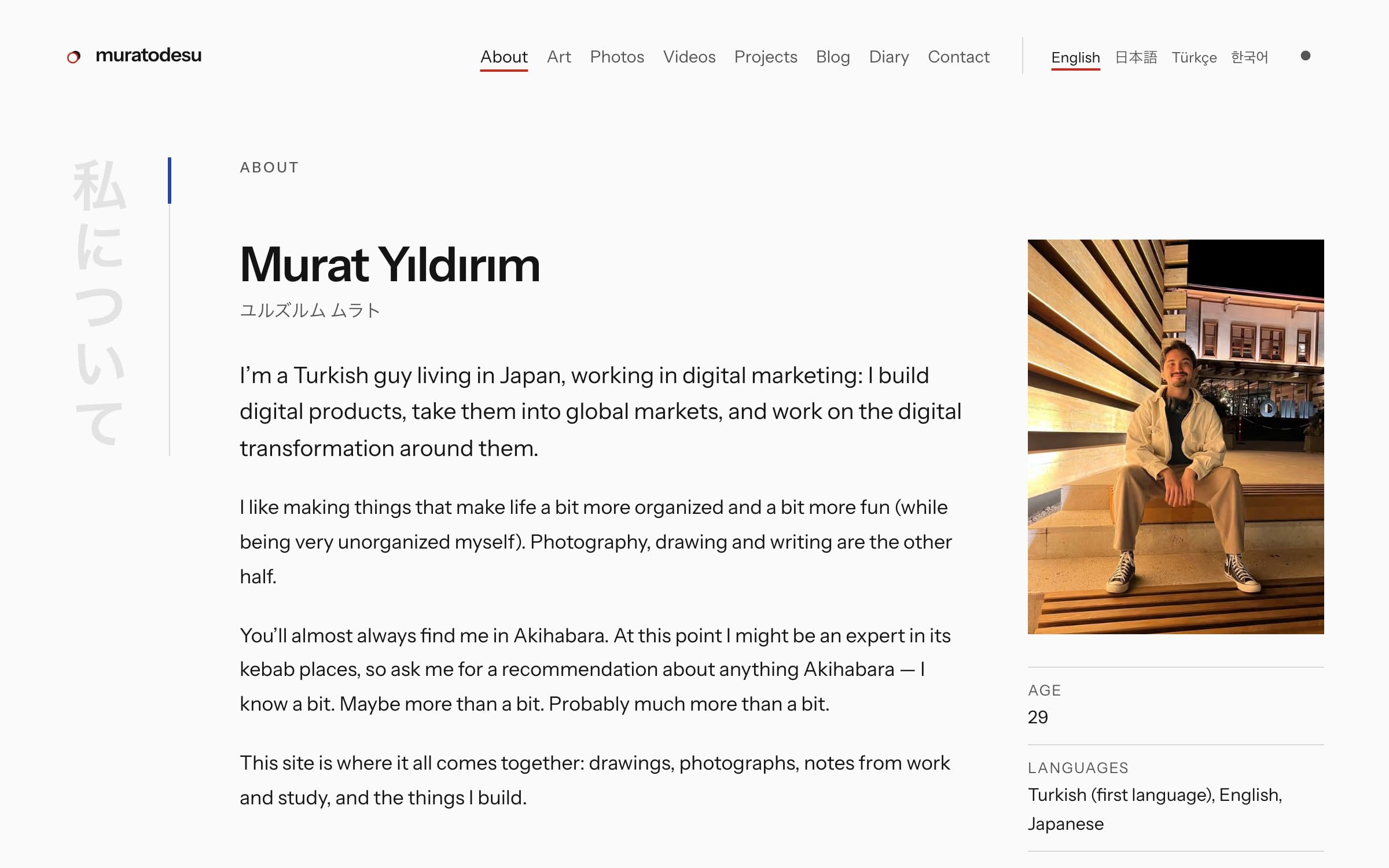Click the katakana name ユルズルム ムラト
This screenshot has width=1389, height=868.
(x=310, y=310)
